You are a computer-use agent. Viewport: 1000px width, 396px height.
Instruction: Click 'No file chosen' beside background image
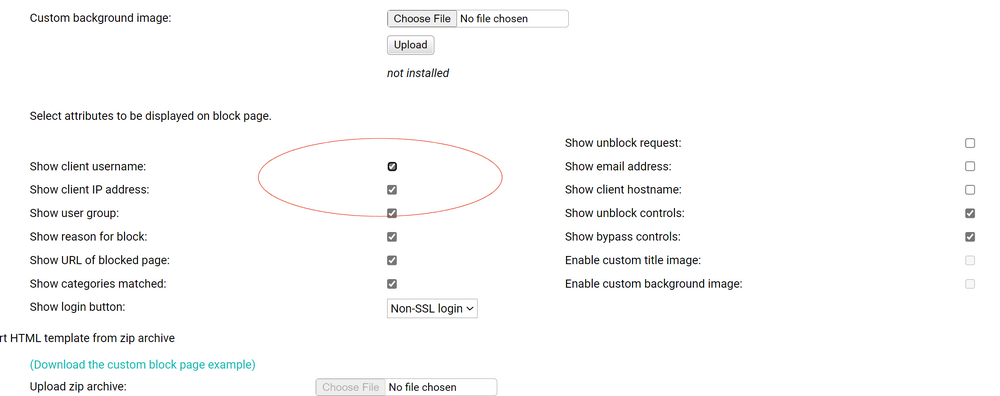(x=494, y=19)
